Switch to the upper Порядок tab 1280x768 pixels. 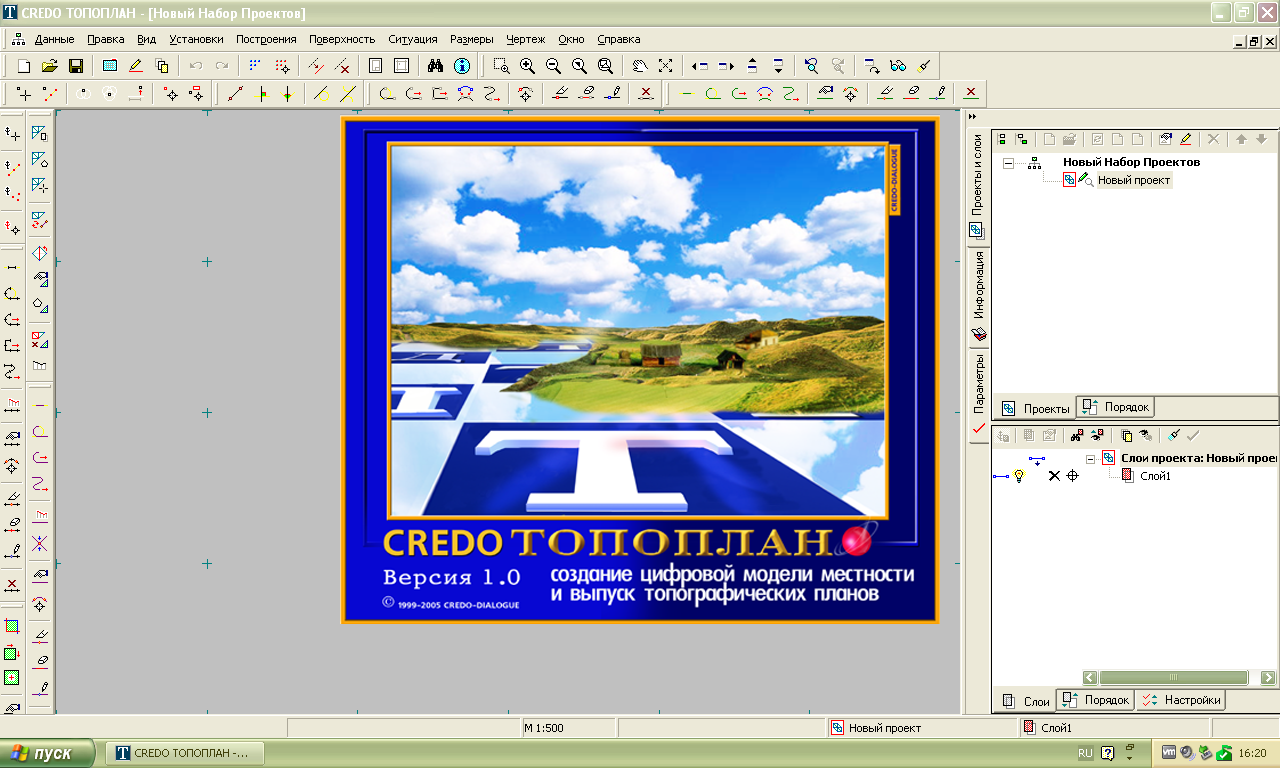1116,407
